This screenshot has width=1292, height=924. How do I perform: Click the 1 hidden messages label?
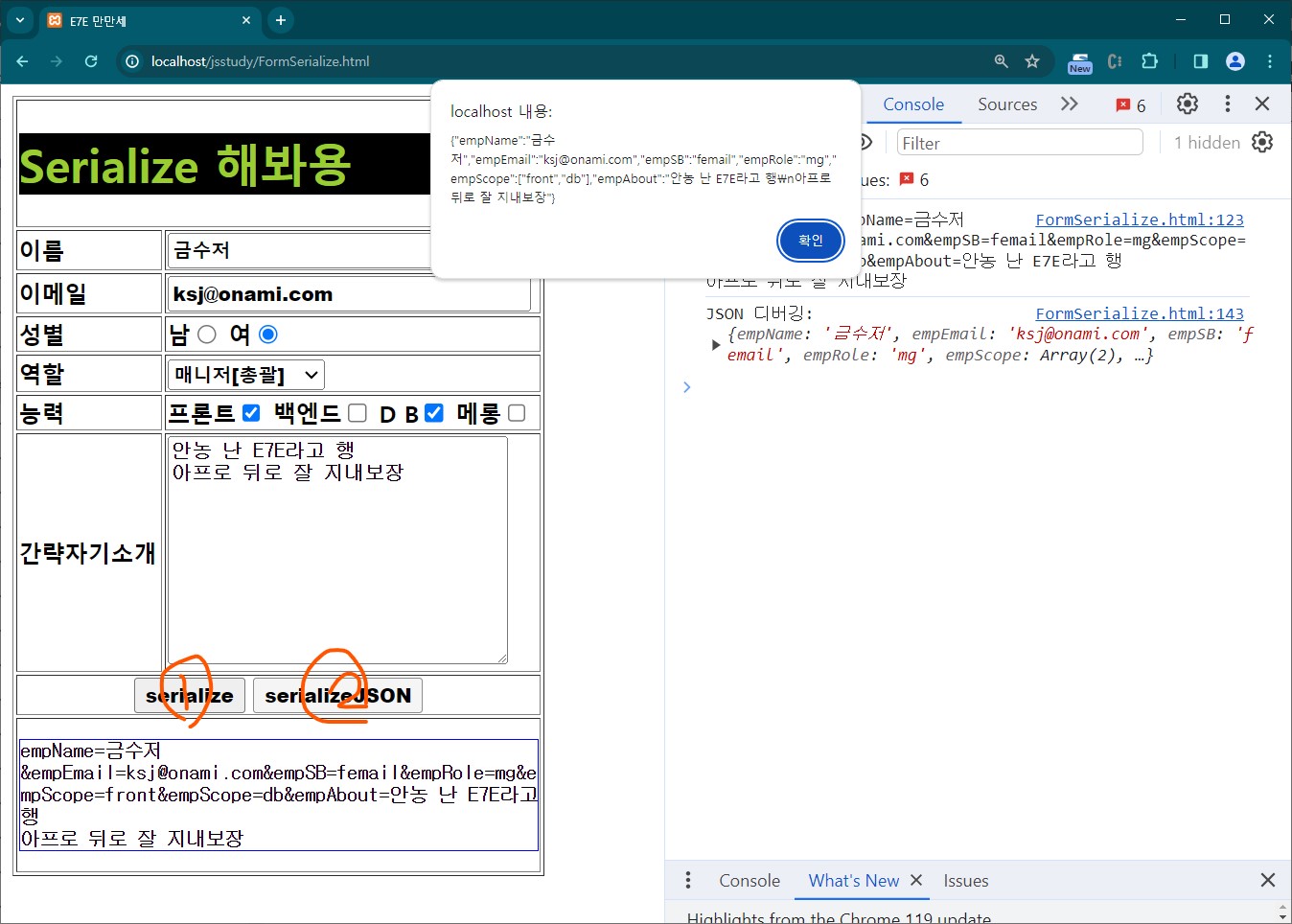(1207, 143)
